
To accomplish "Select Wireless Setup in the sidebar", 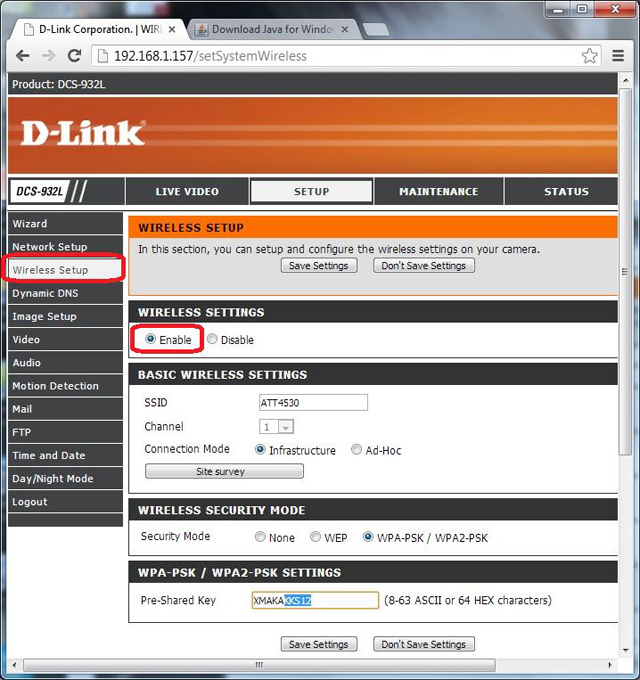I will pos(65,270).
